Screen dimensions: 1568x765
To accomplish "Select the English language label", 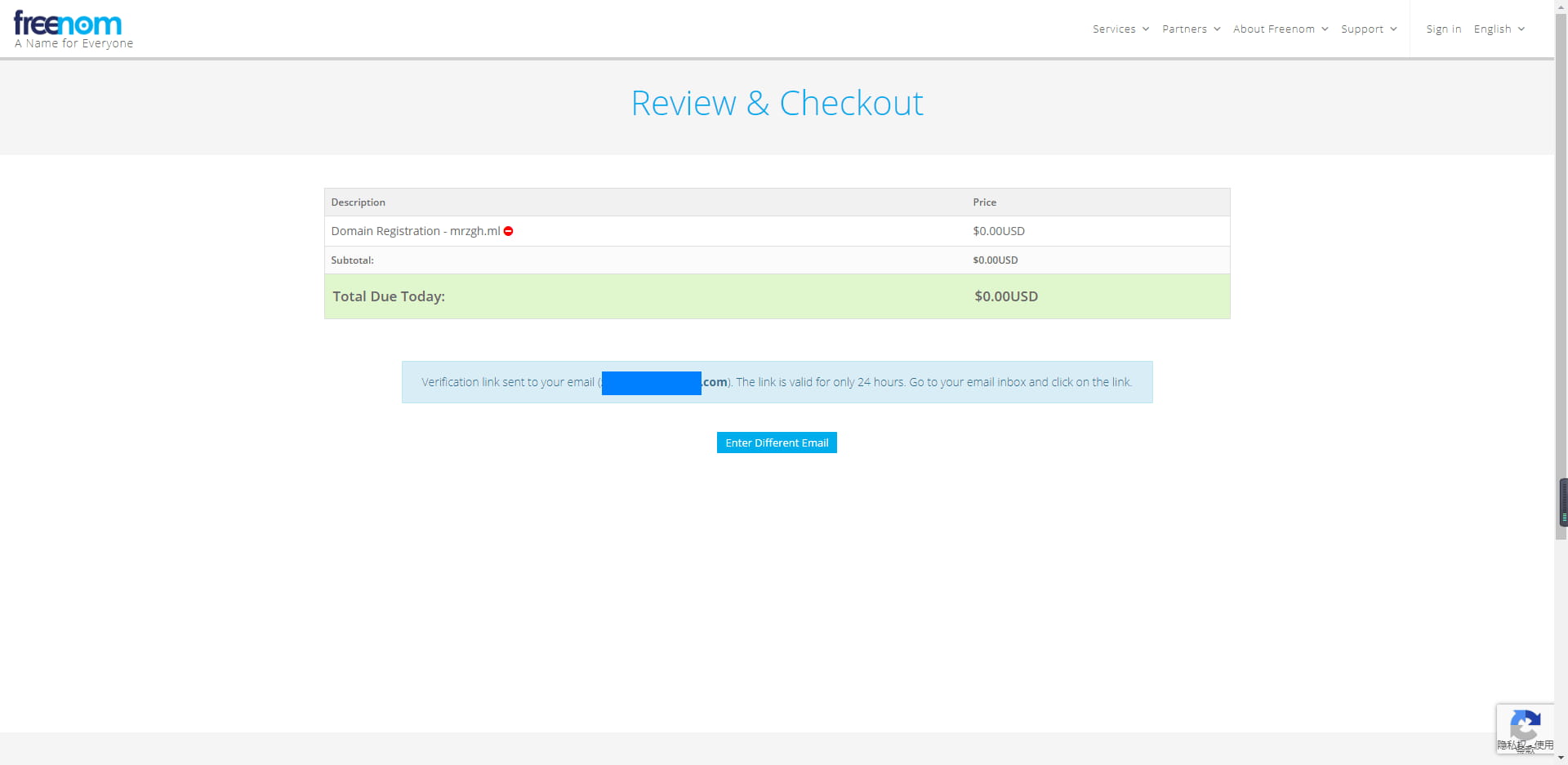I will tap(1492, 29).
